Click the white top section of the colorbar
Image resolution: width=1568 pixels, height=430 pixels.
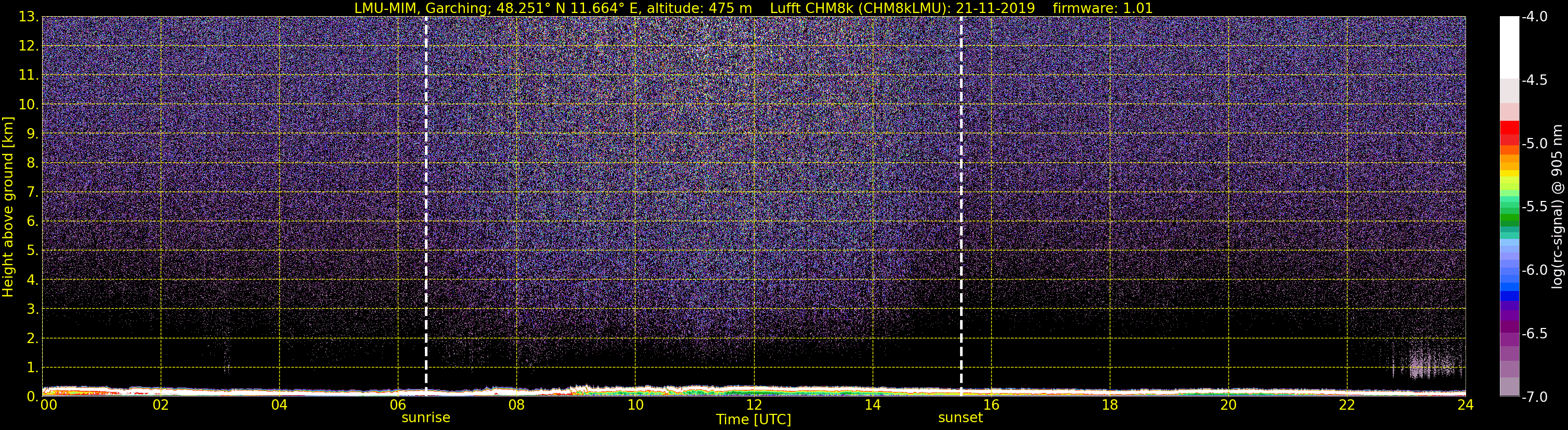click(x=1509, y=46)
